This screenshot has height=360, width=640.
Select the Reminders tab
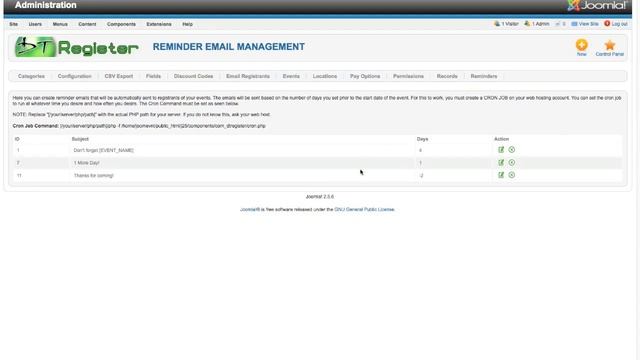pos(484,76)
